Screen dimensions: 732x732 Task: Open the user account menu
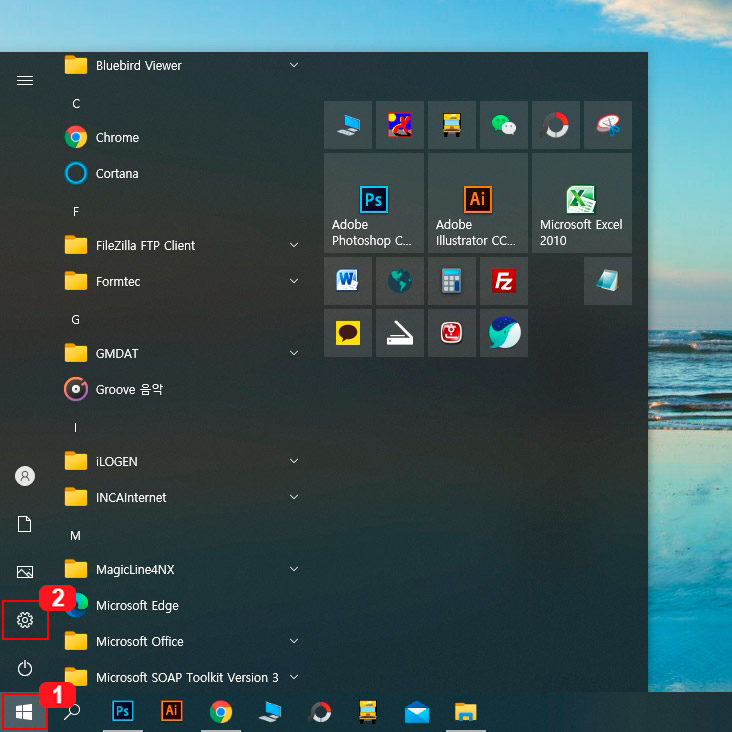[25, 476]
